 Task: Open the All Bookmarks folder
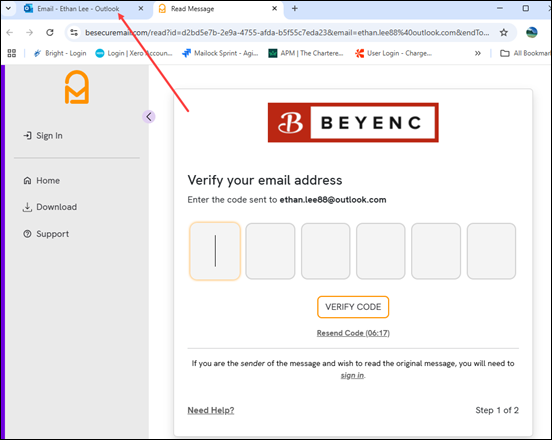(525, 53)
